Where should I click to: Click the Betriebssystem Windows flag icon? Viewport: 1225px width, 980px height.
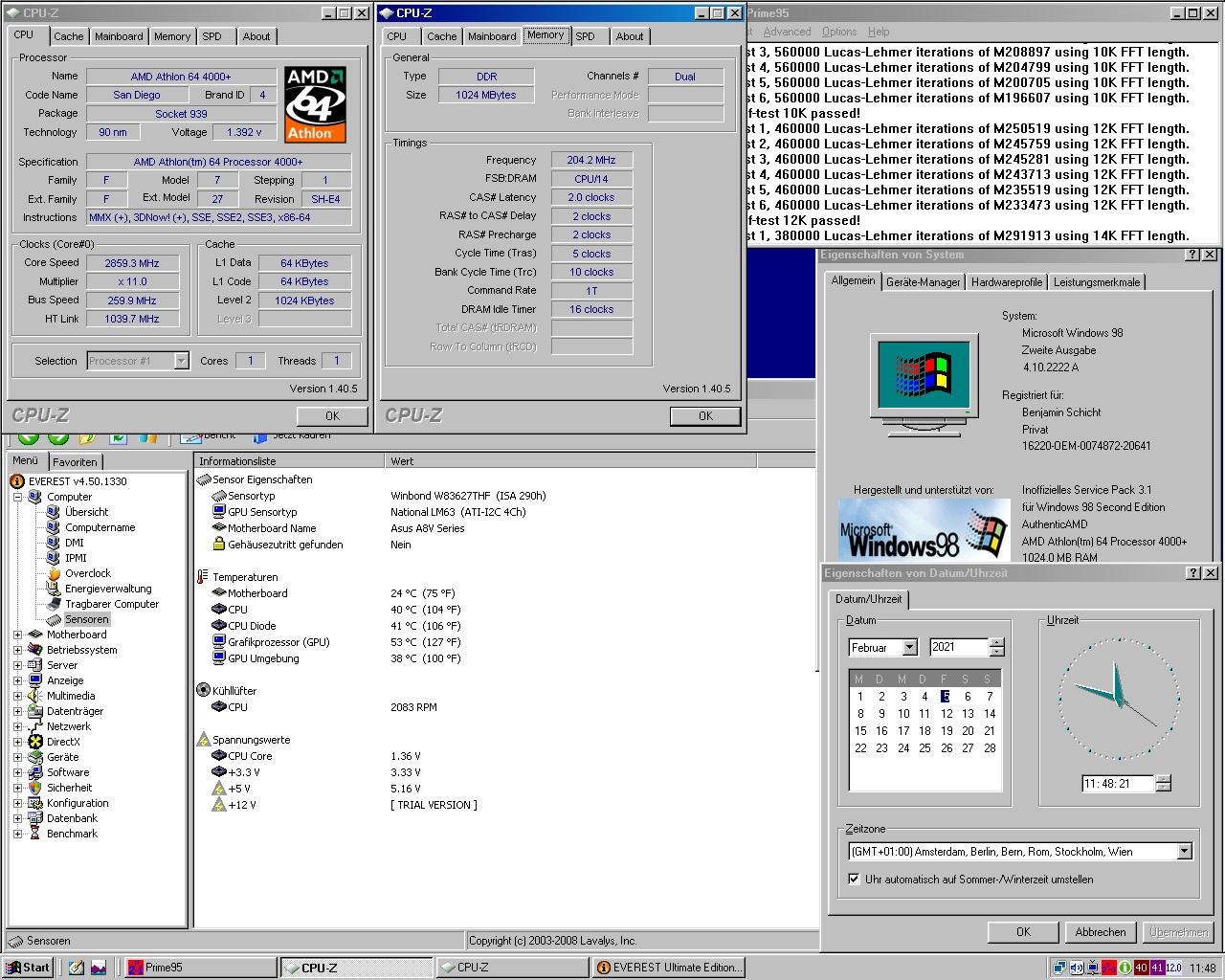[x=35, y=650]
